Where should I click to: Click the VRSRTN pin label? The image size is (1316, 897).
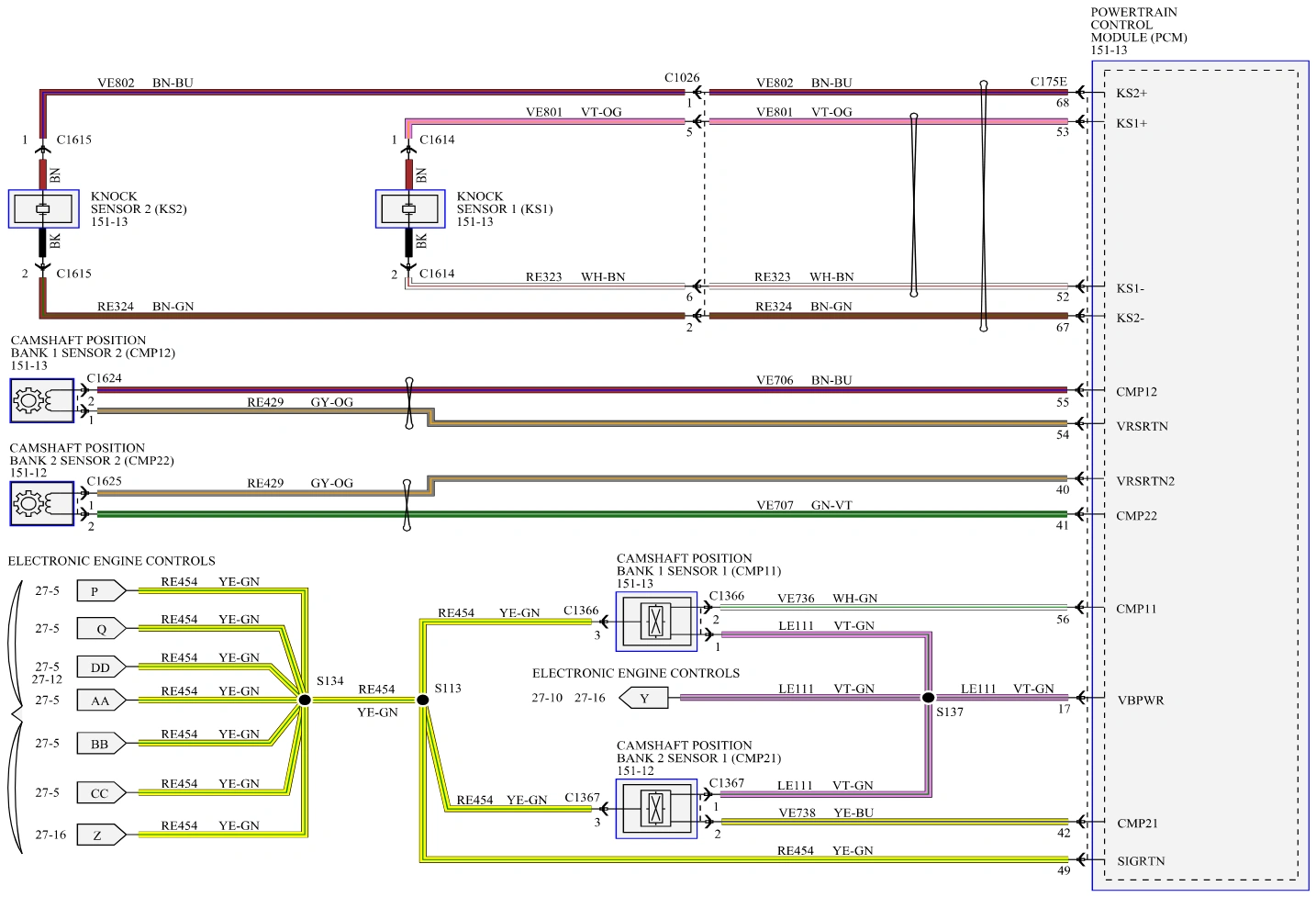click(1142, 427)
